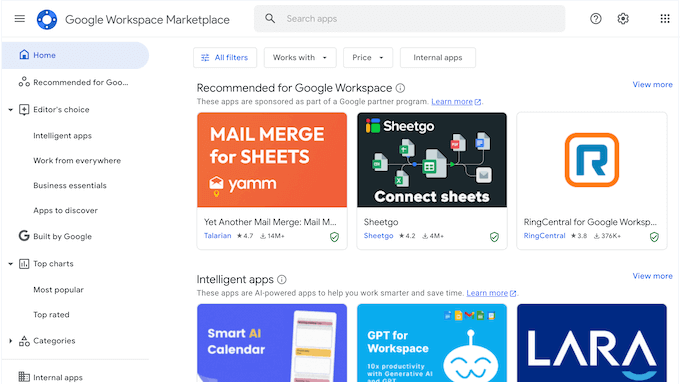Open the hamburger main menu
The width and height of the screenshot is (680, 384).
(20, 19)
